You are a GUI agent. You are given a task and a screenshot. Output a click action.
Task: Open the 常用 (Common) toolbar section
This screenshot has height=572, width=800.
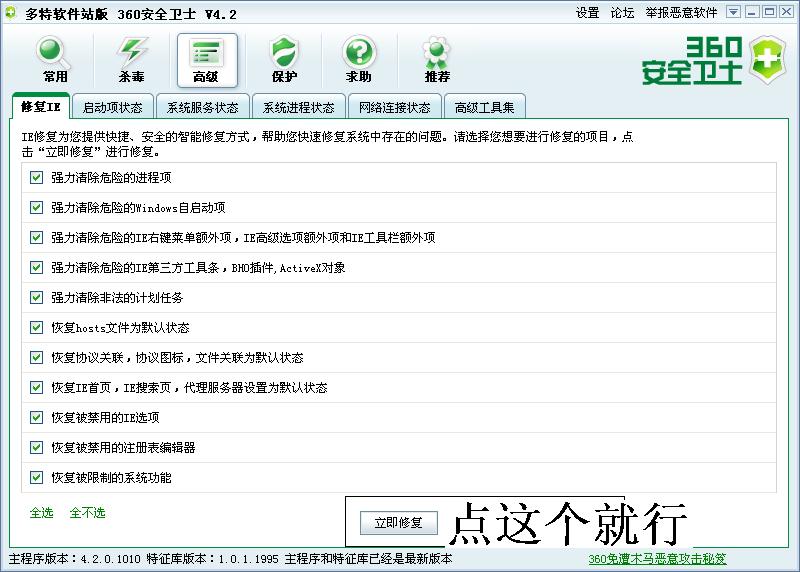[x=55, y=60]
